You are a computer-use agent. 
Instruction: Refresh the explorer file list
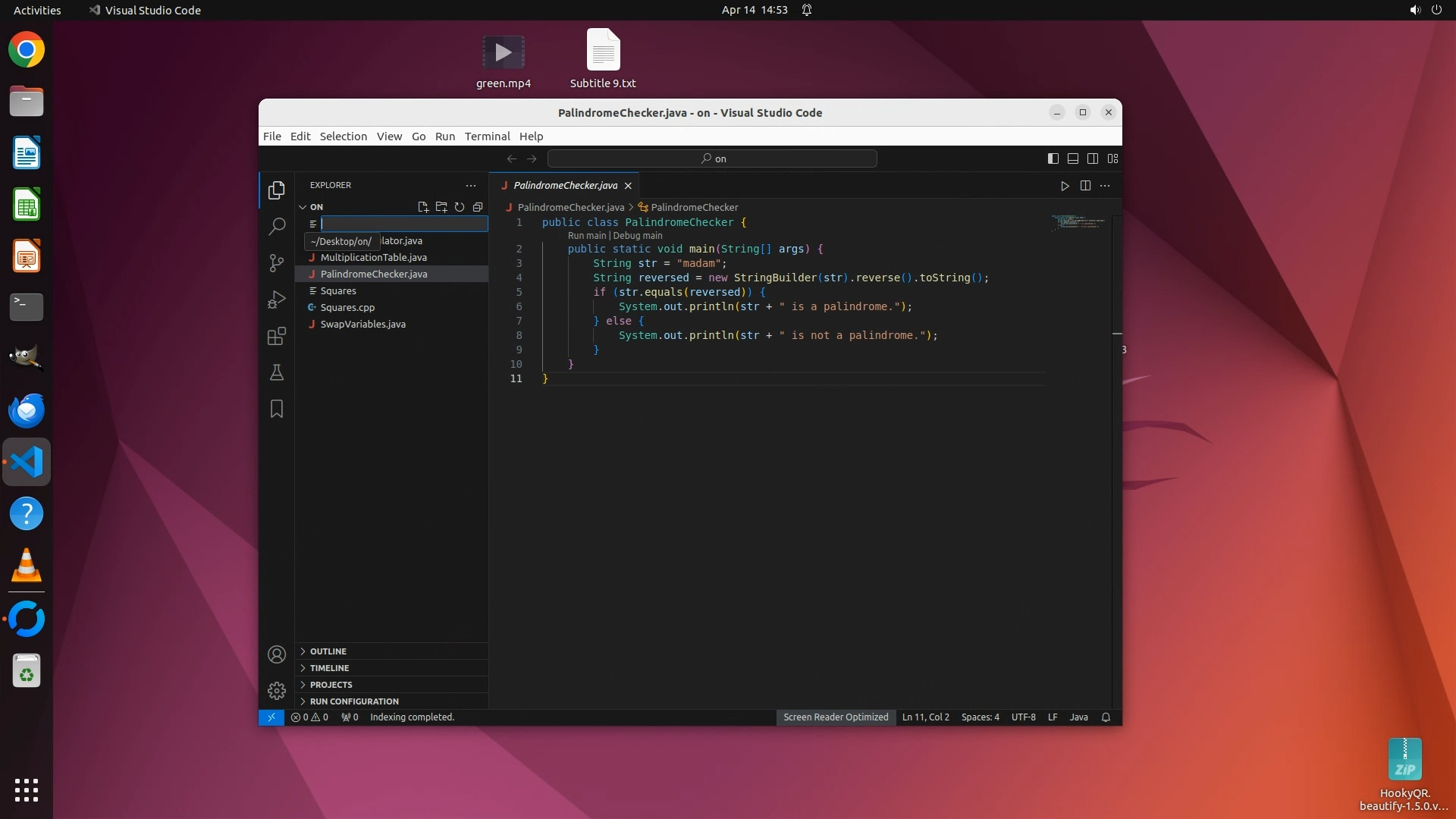click(460, 207)
